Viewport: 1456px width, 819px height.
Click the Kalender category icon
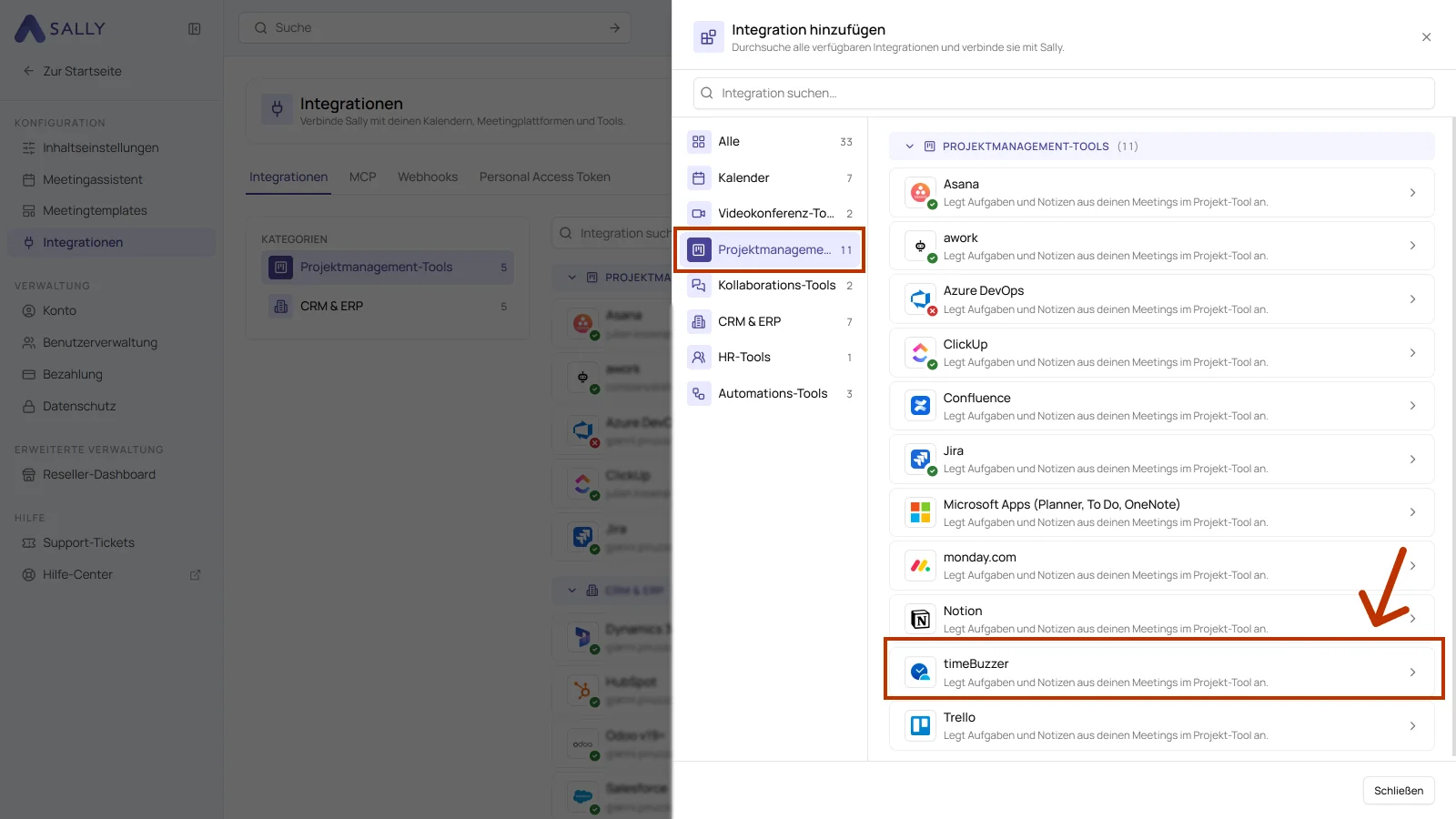(x=699, y=177)
